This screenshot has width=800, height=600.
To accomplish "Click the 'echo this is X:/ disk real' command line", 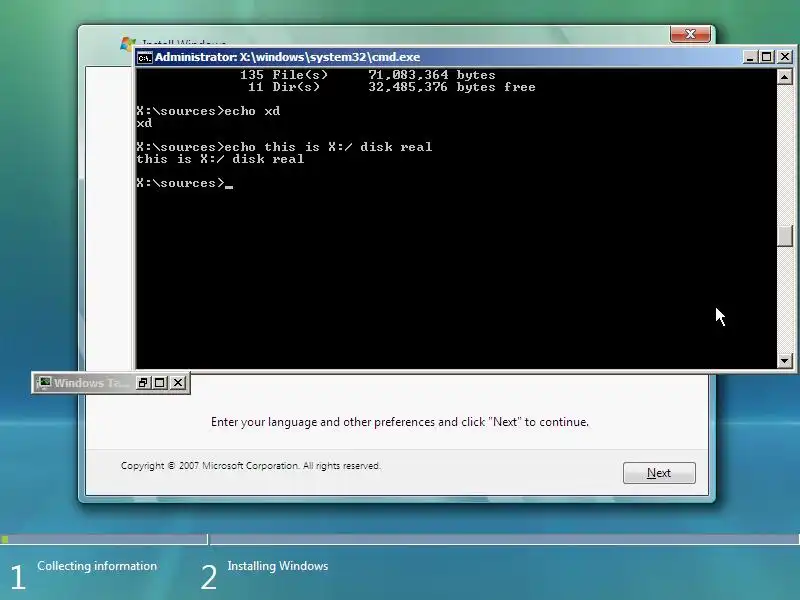I will coord(284,147).
